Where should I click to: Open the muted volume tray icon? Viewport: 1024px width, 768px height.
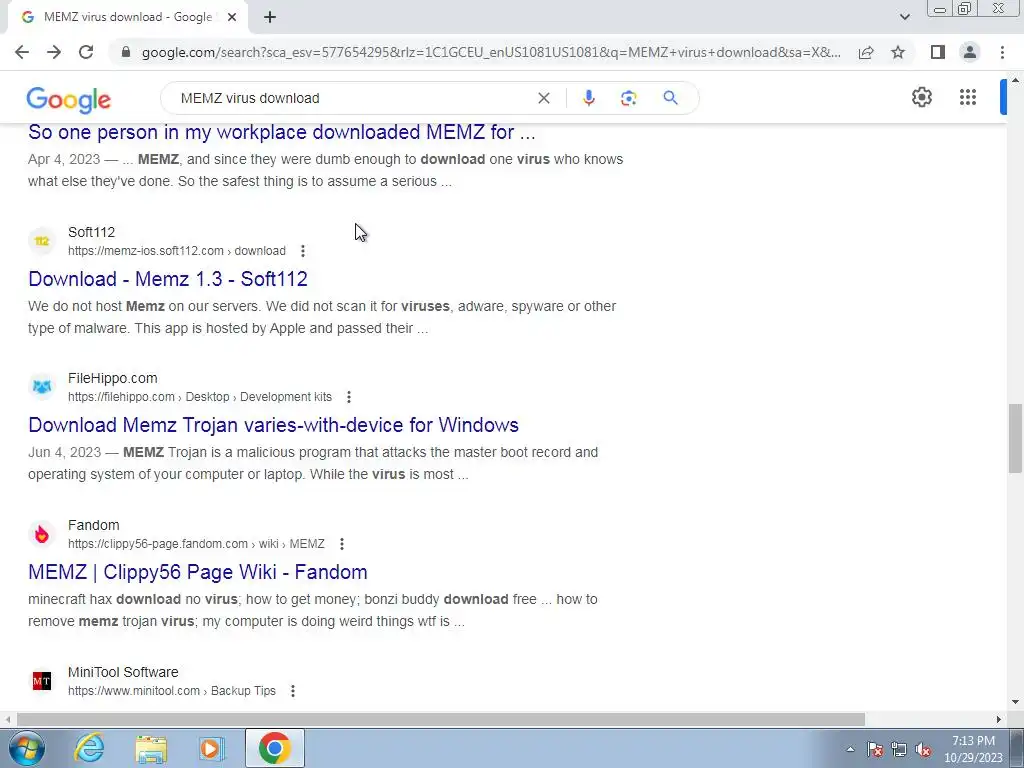[x=923, y=749]
